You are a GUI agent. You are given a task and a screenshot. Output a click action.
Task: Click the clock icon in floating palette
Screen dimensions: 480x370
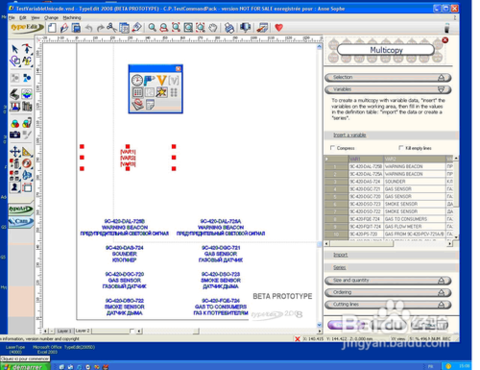coord(137,80)
